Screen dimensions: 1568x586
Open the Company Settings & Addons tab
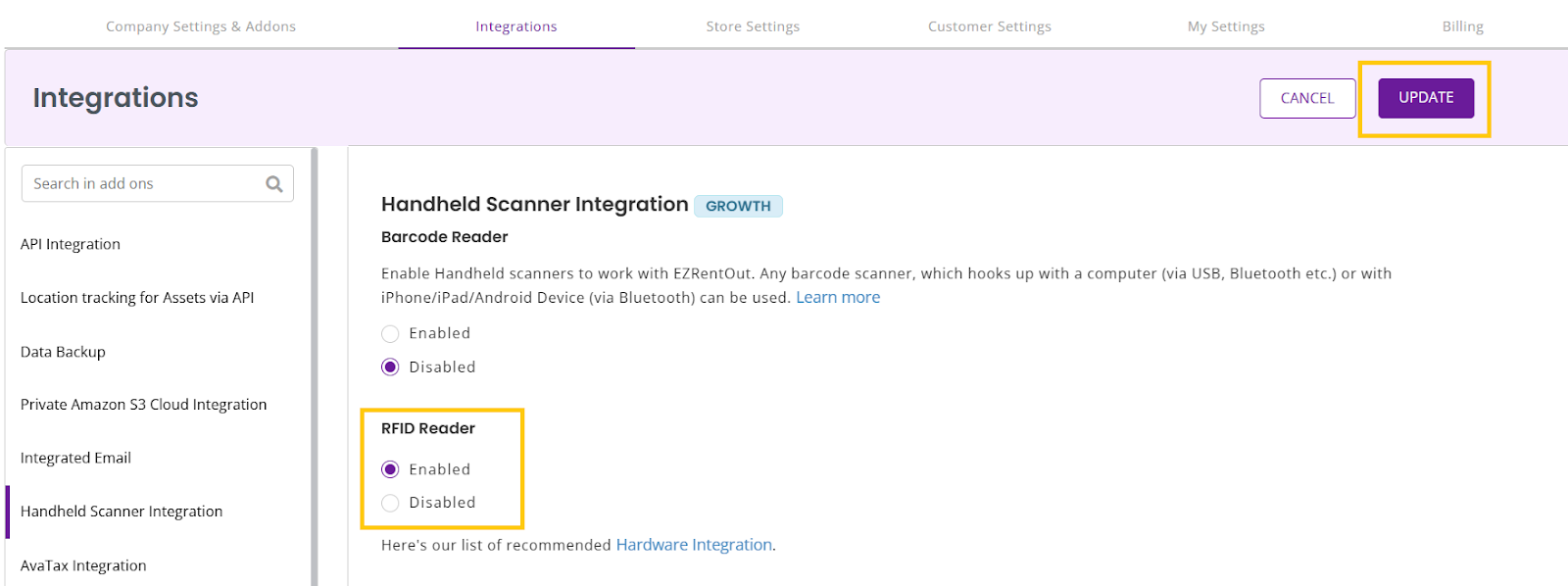click(201, 26)
